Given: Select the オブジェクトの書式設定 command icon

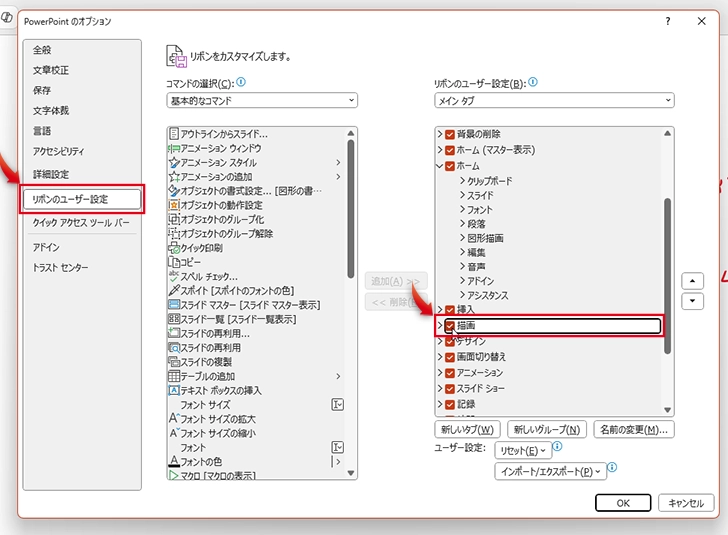Looking at the screenshot, I should coord(174,191).
